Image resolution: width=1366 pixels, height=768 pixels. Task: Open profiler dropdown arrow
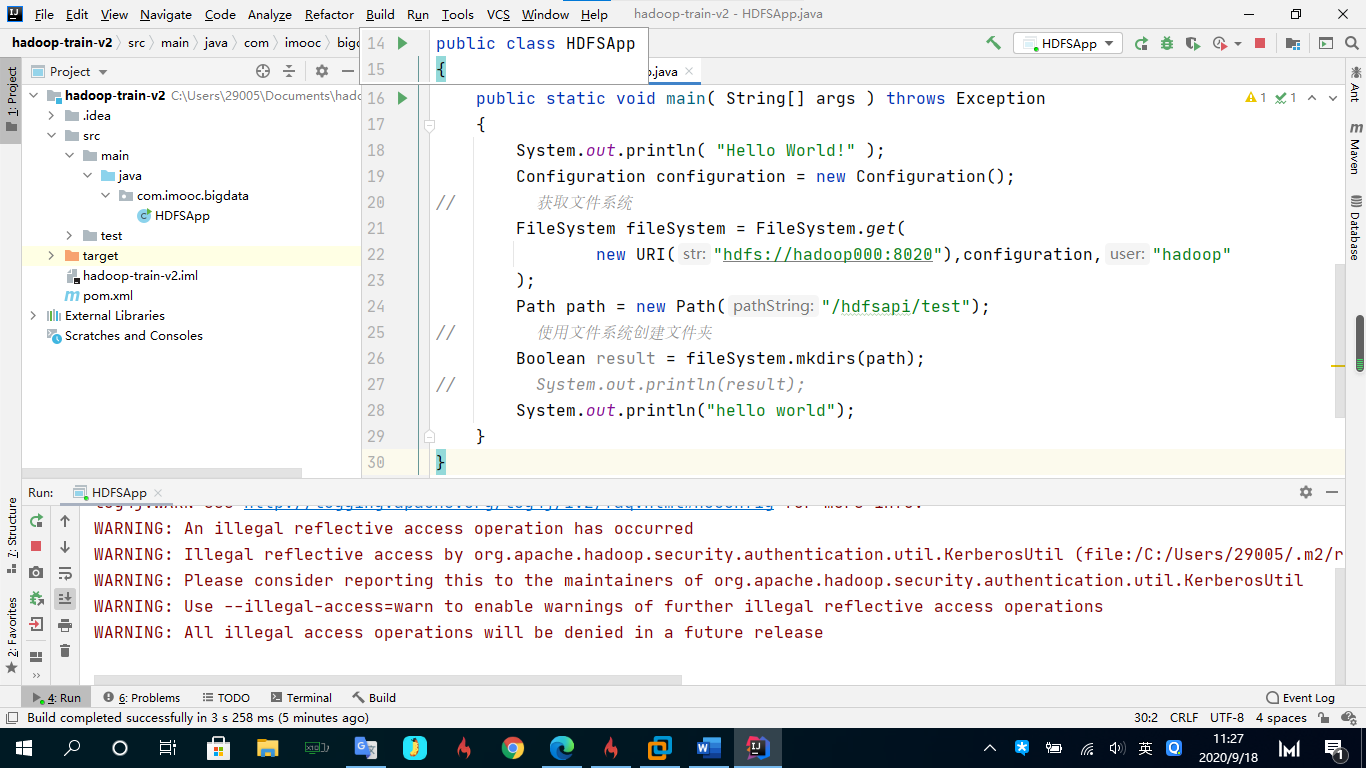tap(1238, 44)
